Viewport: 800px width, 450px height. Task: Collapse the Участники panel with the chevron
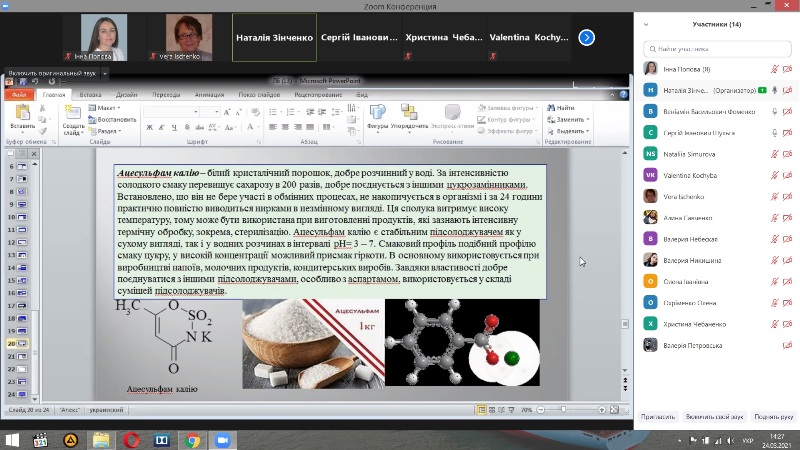(647, 24)
